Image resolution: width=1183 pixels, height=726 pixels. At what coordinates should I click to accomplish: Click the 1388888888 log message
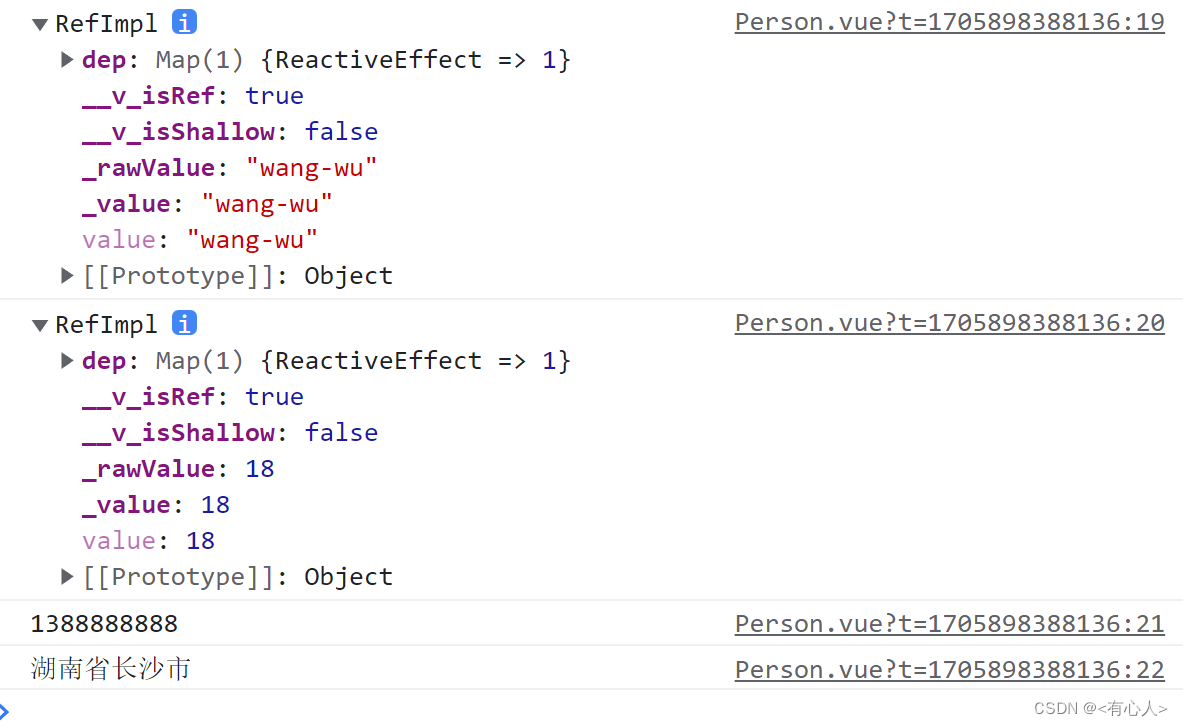tap(104, 623)
